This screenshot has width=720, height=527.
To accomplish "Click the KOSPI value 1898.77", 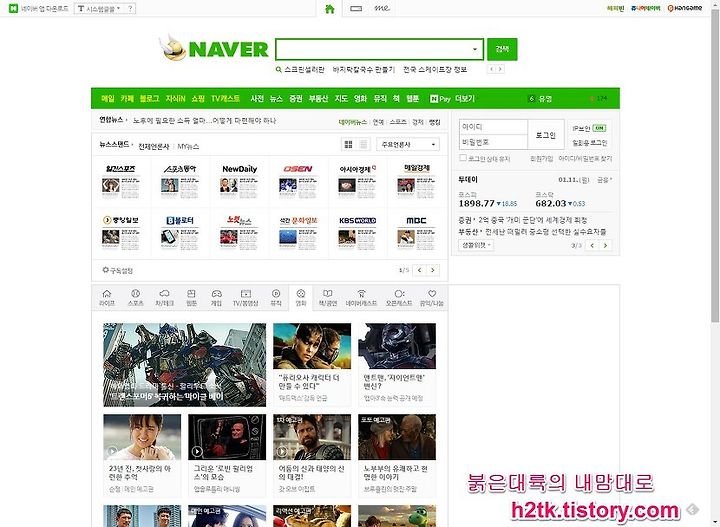I will point(477,203).
